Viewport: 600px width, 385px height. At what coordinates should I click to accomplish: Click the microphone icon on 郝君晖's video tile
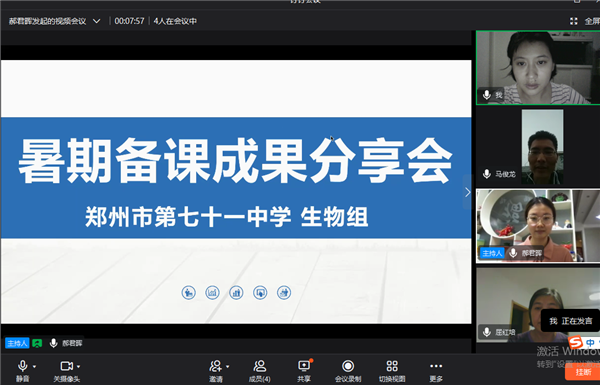click(514, 253)
